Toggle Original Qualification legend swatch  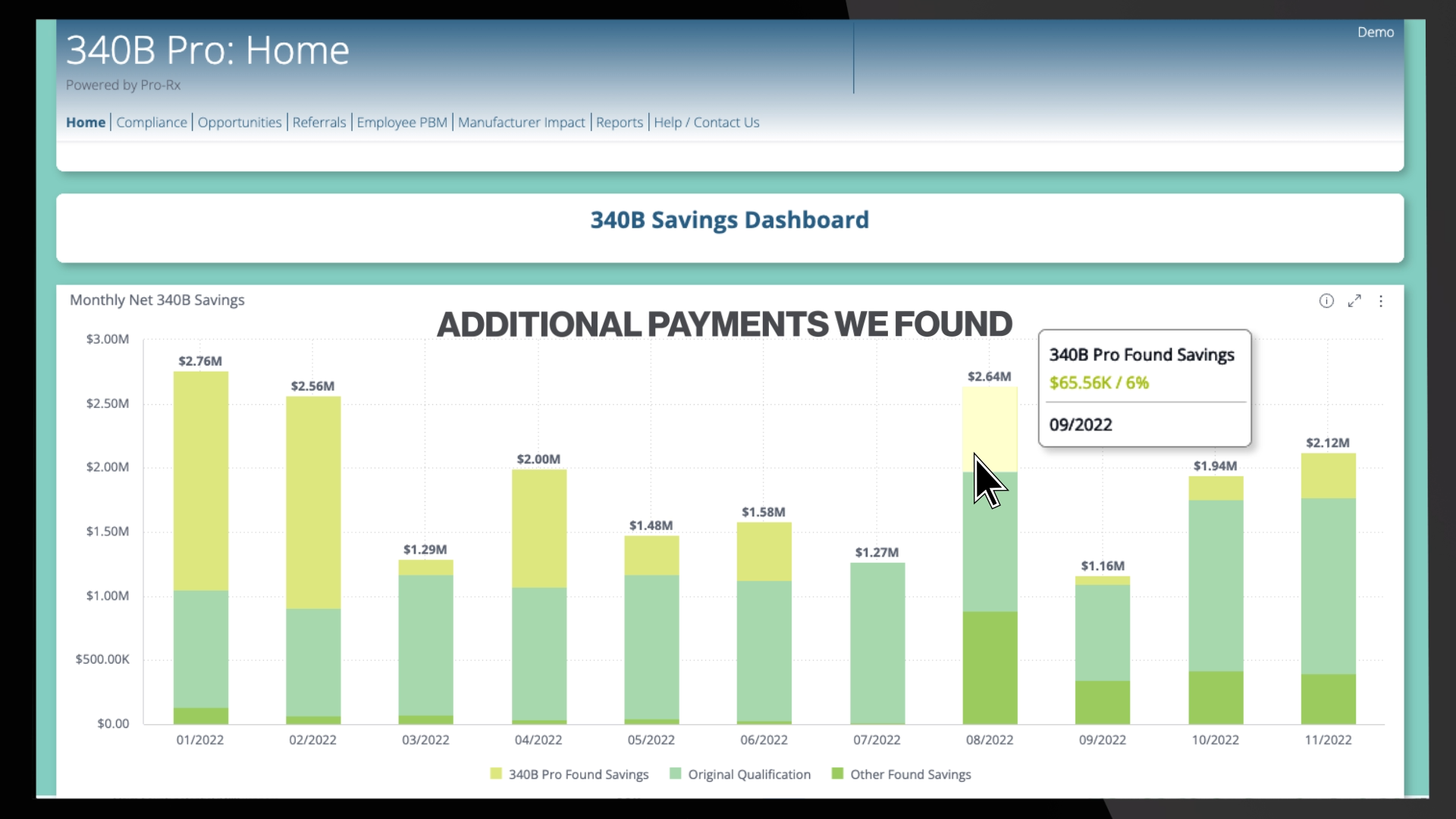click(676, 773)
